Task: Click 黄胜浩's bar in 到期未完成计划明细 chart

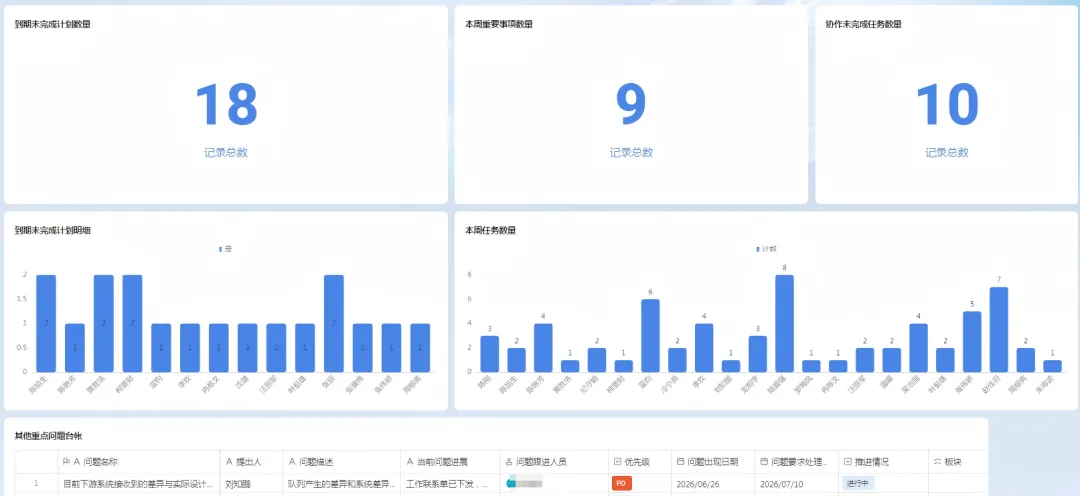Action: (103, 324)
